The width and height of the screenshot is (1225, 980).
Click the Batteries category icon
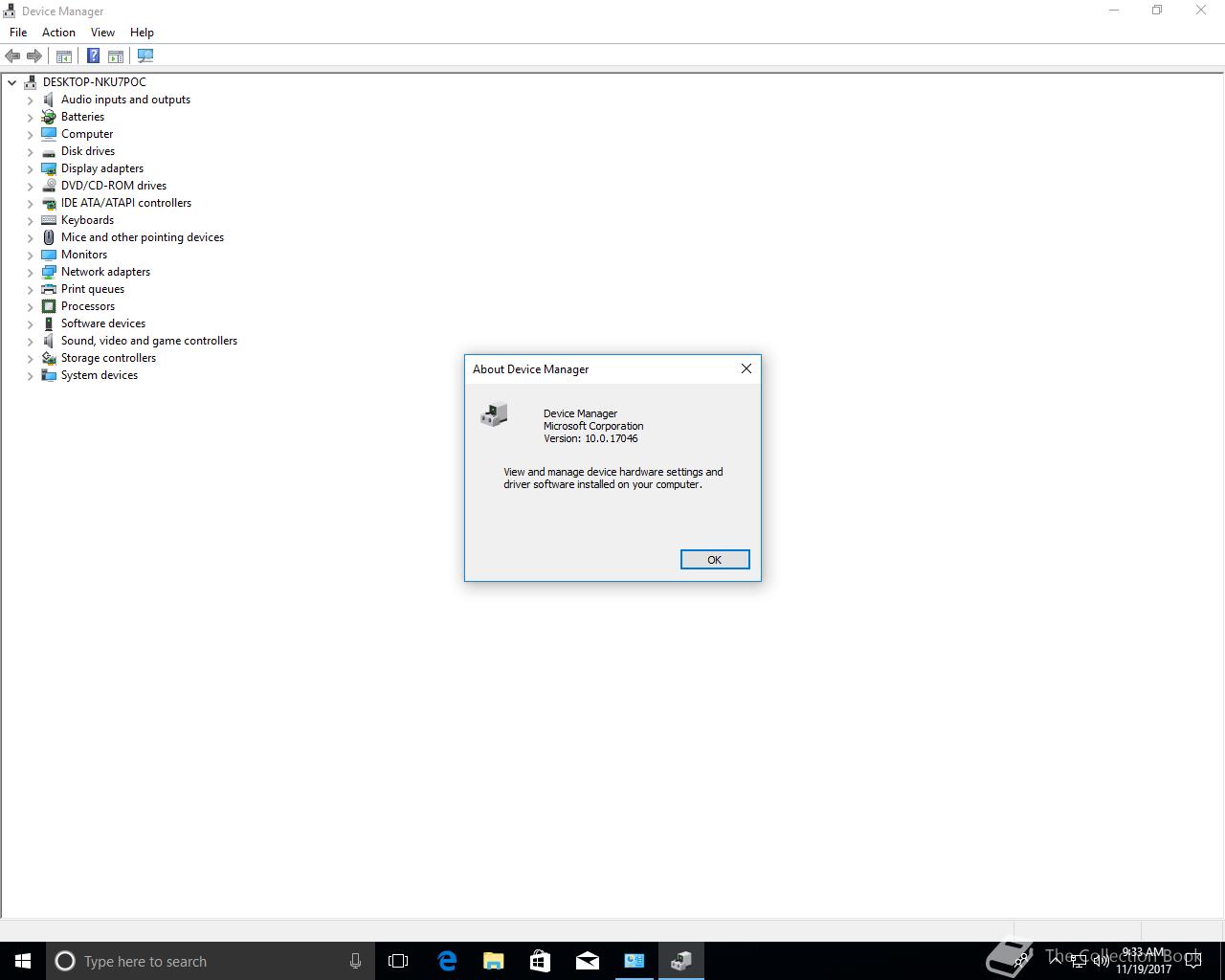pos(49,117)
